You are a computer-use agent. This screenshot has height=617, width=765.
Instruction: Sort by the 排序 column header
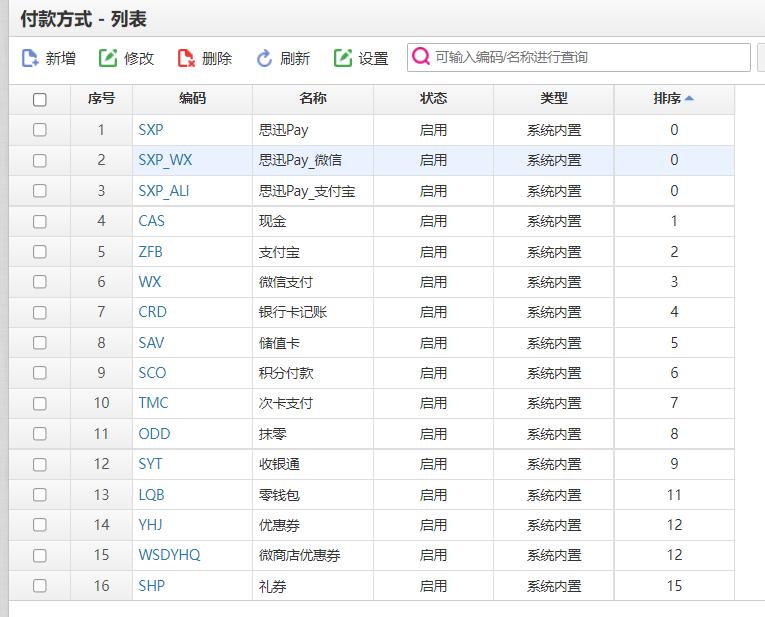coord(667,98)
